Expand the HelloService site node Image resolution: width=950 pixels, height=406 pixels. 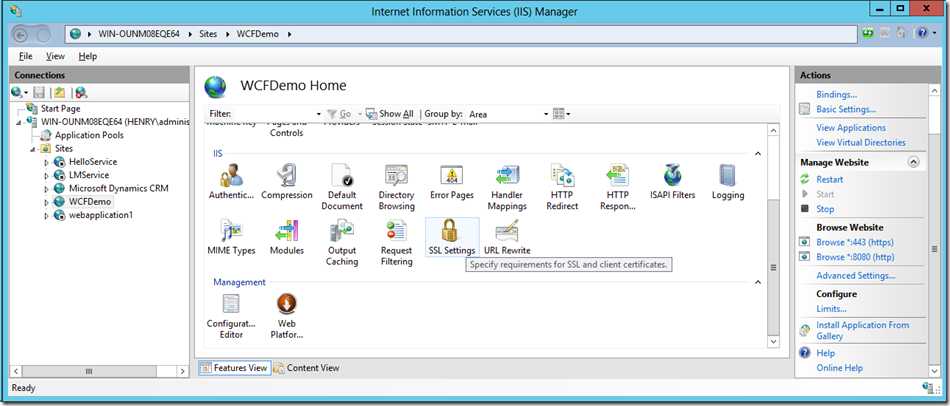click(47, 162)
